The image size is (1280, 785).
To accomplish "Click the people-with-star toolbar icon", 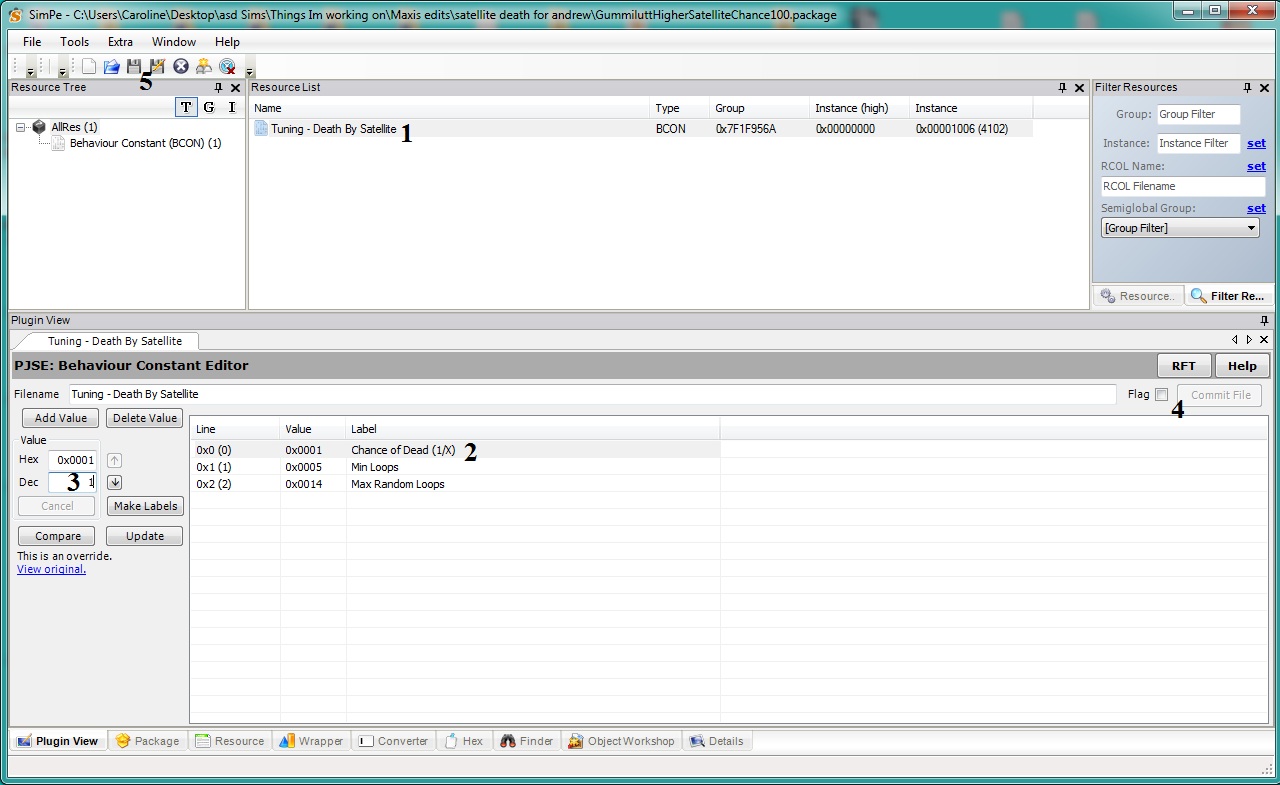I will tap(204, 66).
